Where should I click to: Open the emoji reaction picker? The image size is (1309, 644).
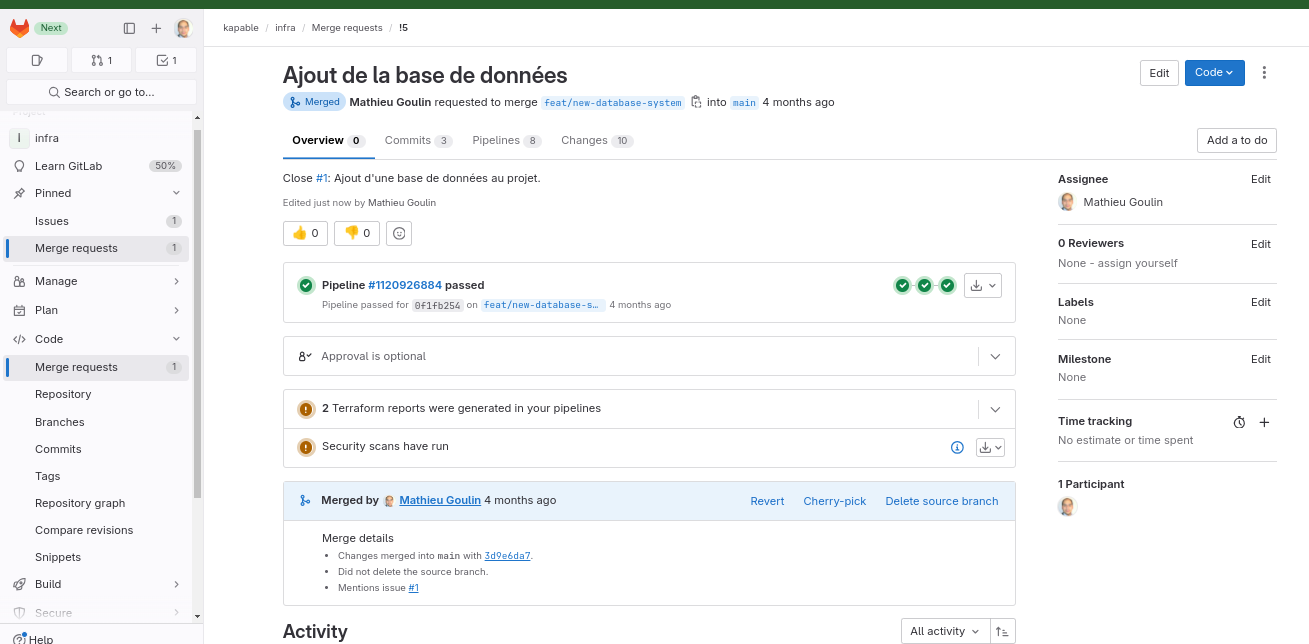(x=398, y=233)
